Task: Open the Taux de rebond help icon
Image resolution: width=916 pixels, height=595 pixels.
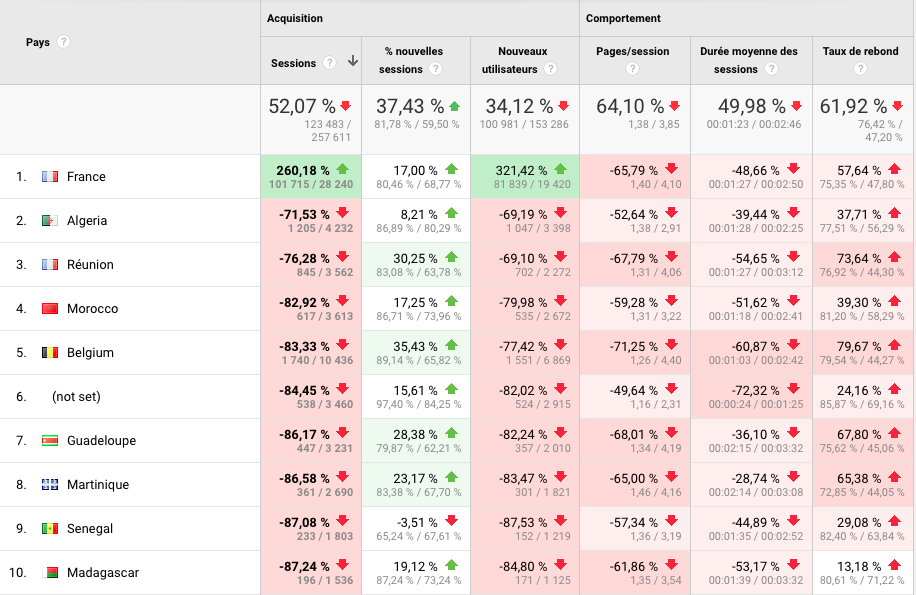Action: click(x=860, y=70)
